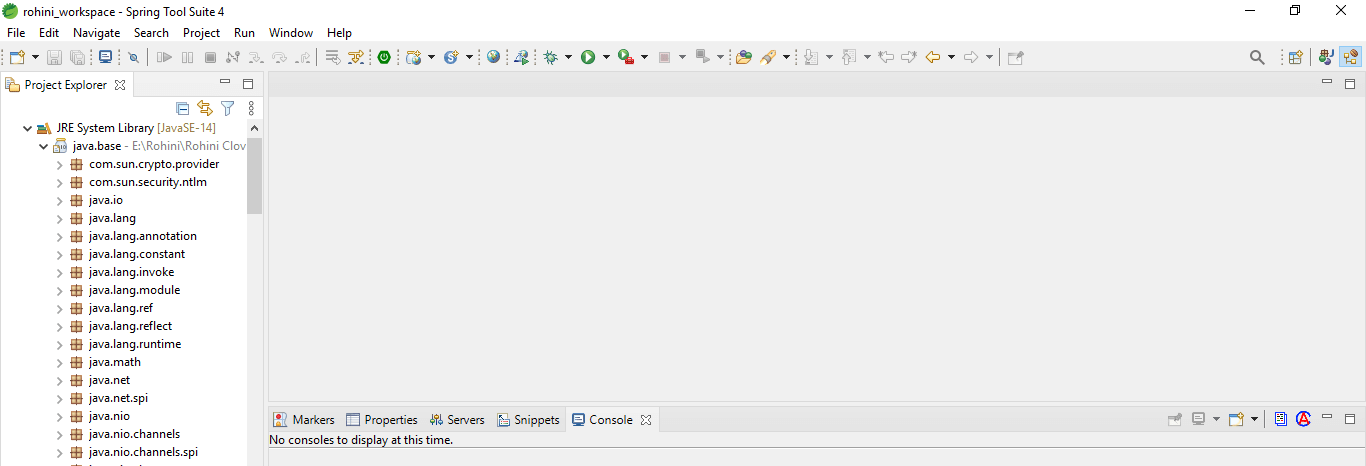Click the Project Explorer scrollbar up arrow

click(x=254, y=128)
